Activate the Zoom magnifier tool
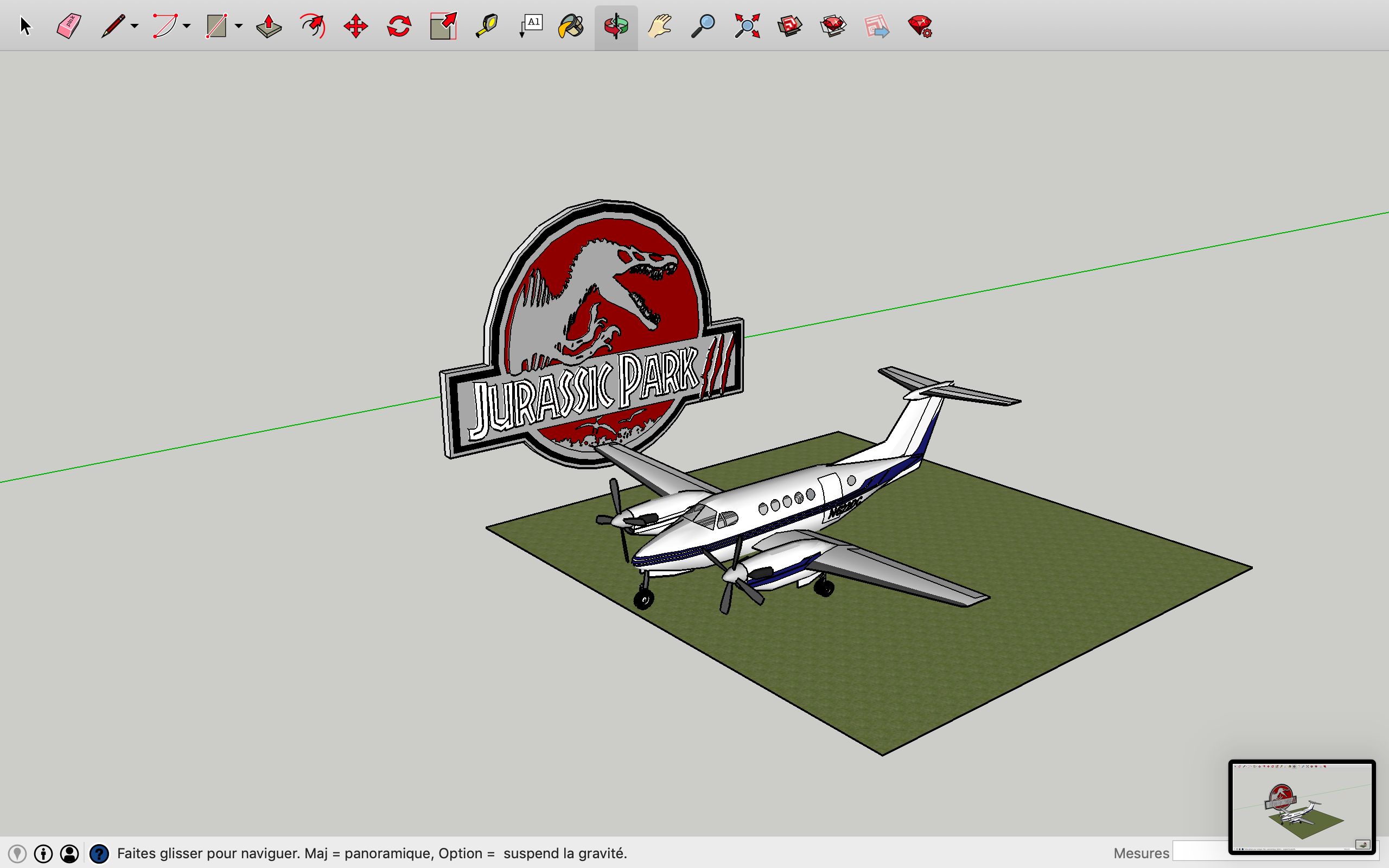Screen dimensions: 1389x868 [703, 27]
